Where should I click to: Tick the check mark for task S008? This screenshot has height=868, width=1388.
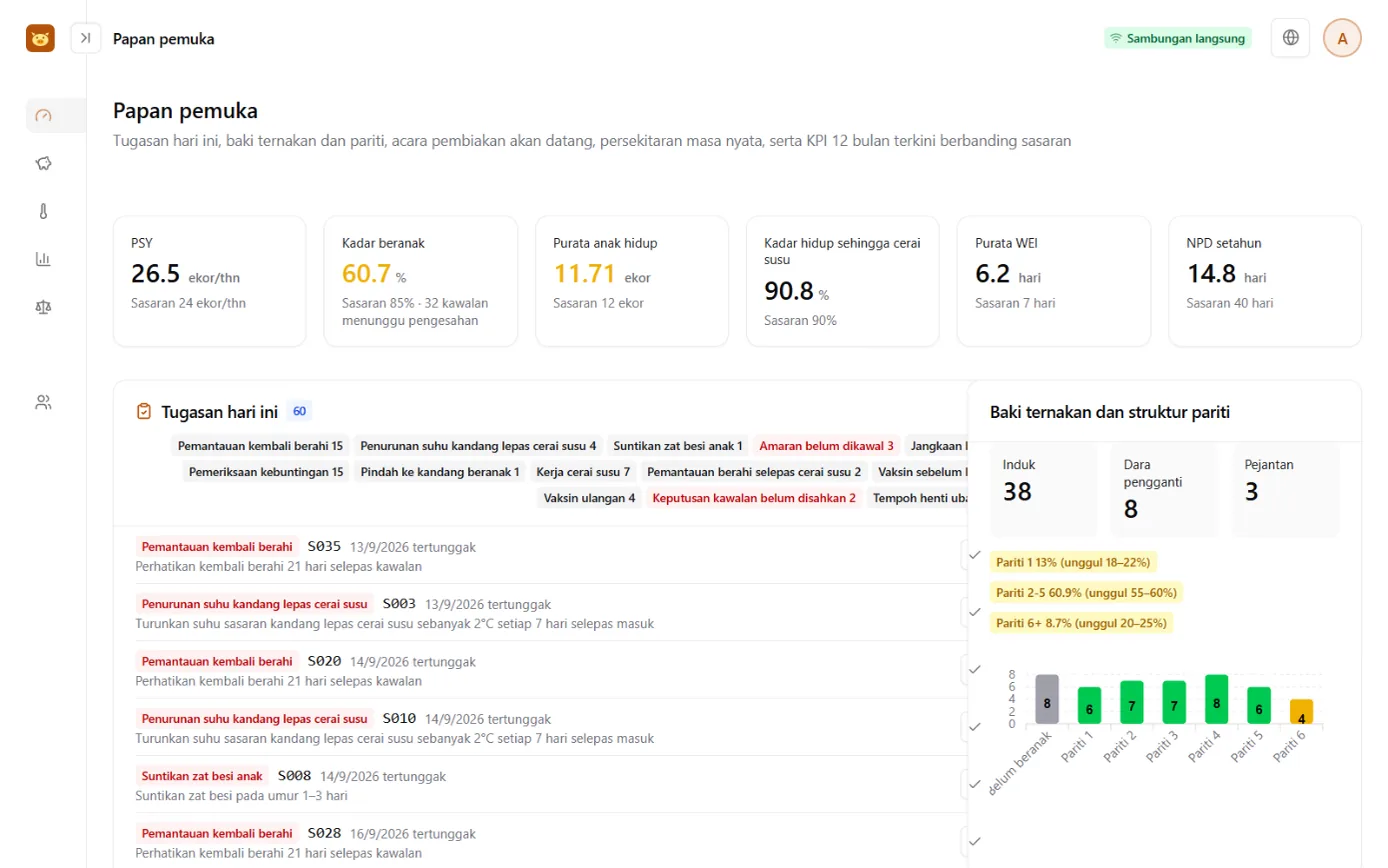974,784
